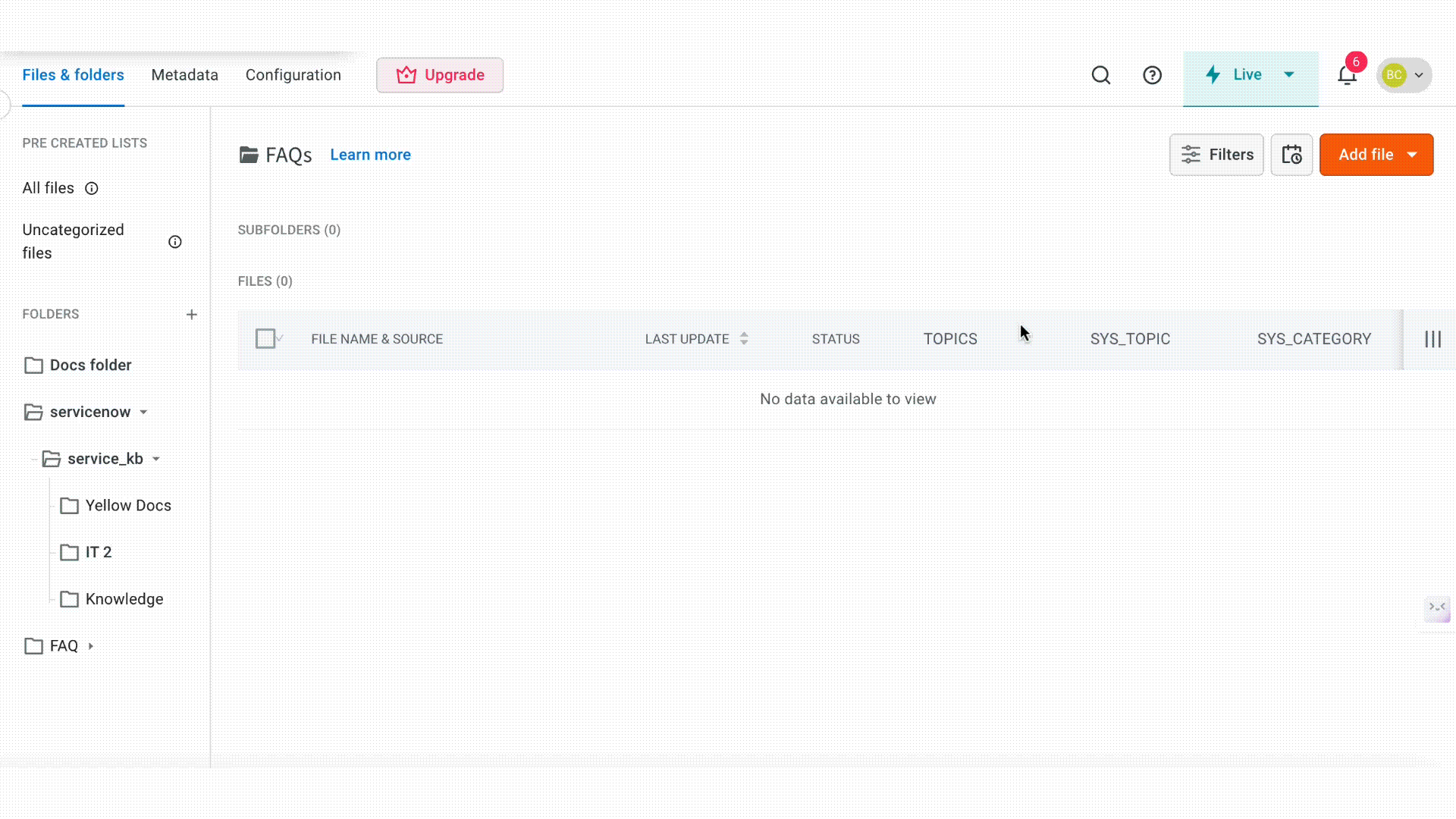Open the column settings bars icon

(1432, 339)
